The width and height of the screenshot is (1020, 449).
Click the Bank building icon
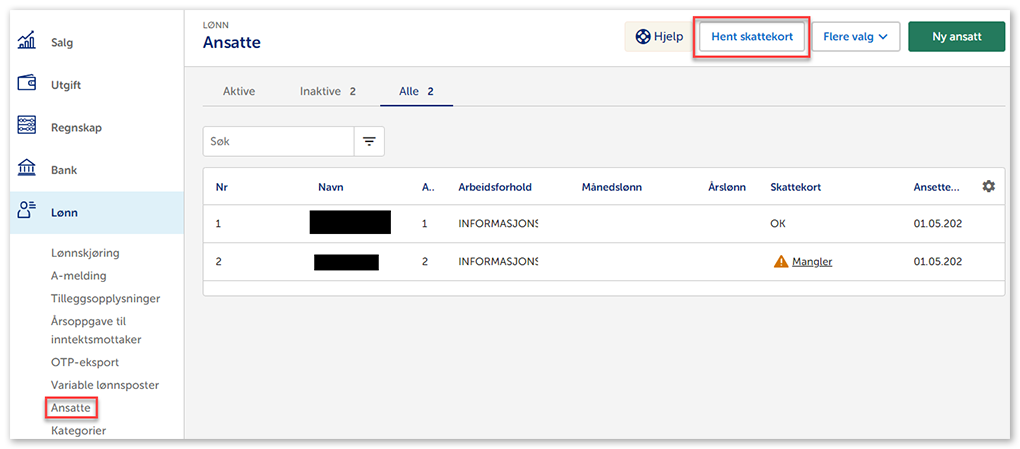pyautogui.click(x=27, y=169)
